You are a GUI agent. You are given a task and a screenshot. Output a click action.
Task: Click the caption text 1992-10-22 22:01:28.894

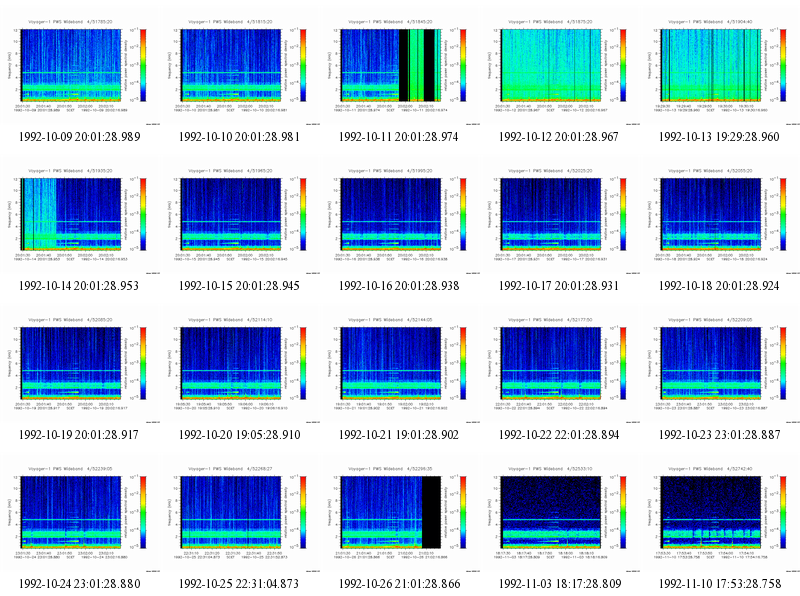point(559,435)
